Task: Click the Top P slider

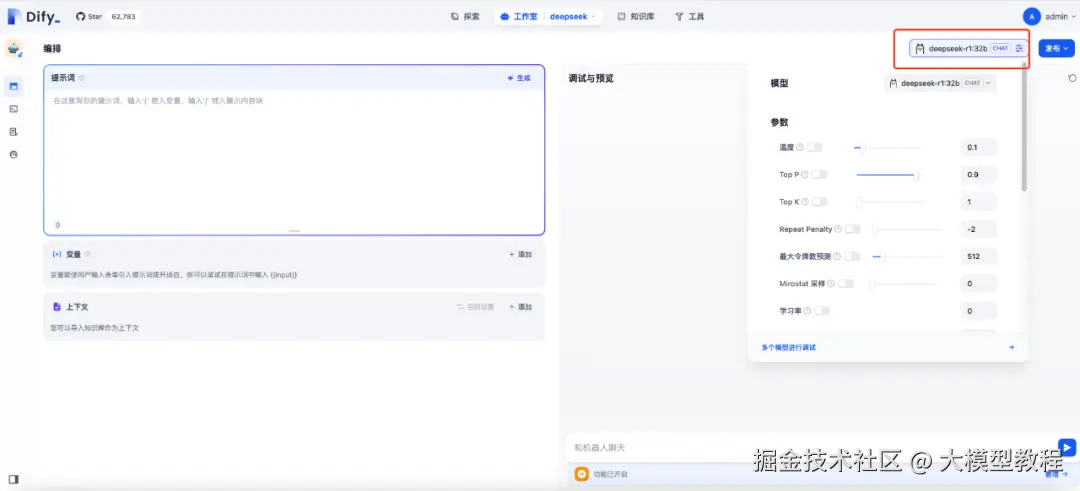Action: 889,175
